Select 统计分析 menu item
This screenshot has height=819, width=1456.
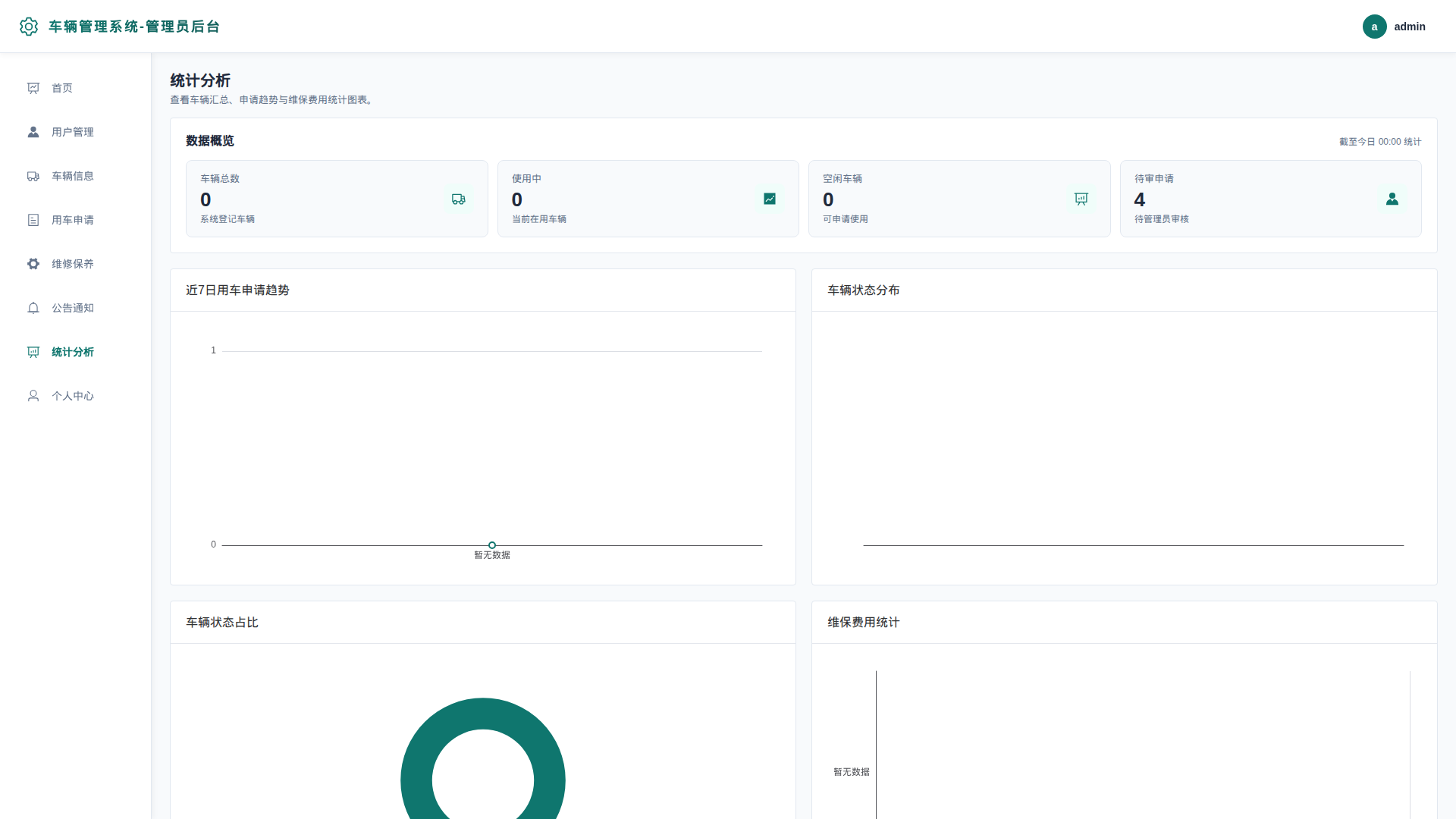76,352
